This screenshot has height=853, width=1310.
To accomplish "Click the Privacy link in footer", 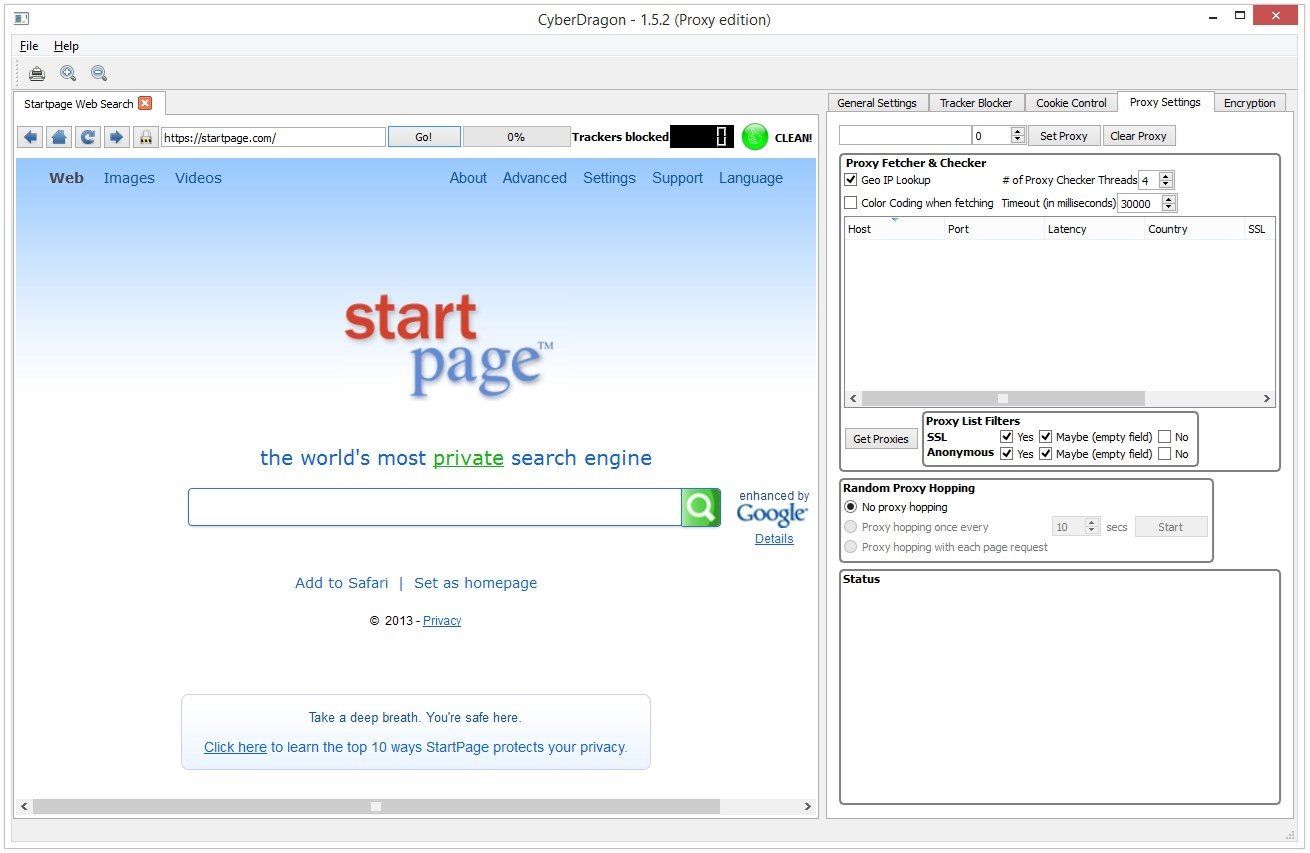I will [x=442, y=621].
